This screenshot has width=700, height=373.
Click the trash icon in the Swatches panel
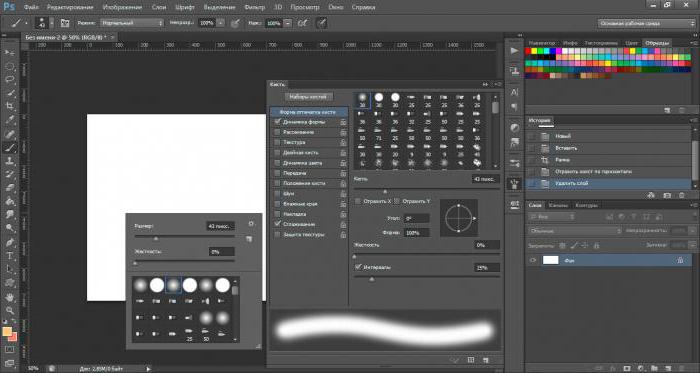[x=682, y=110]
